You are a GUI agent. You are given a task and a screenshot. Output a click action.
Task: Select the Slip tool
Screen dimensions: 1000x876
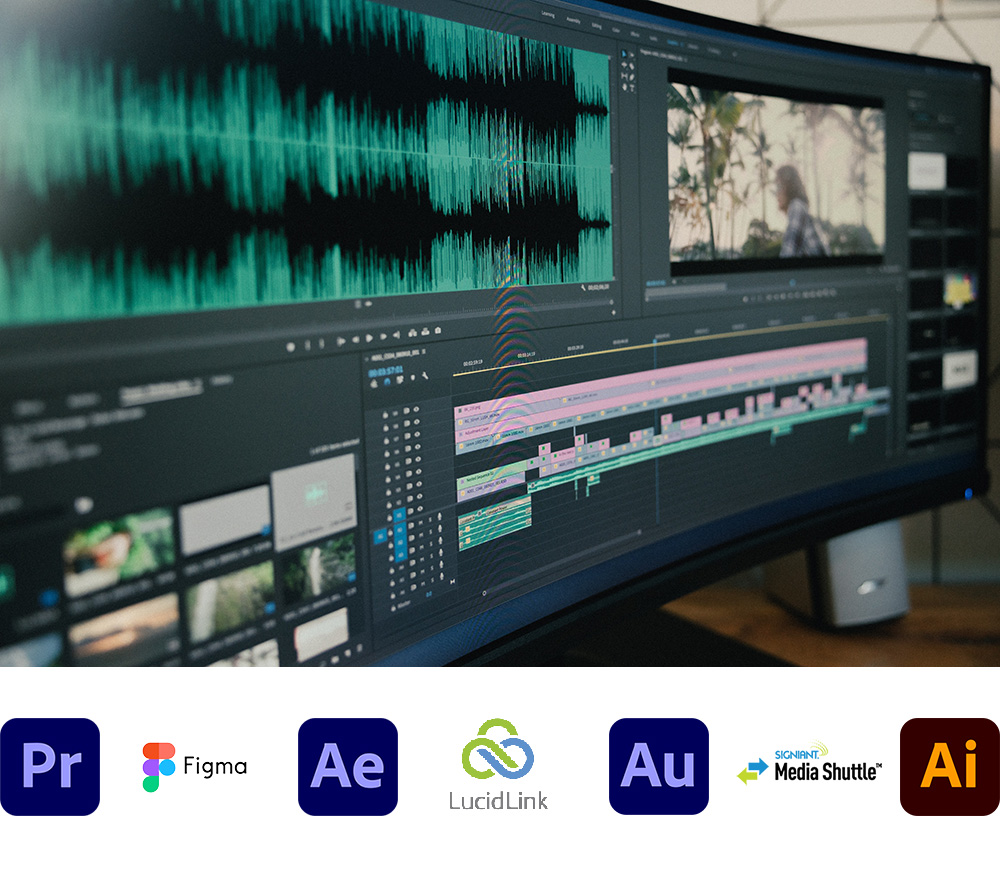coord(624,76)
